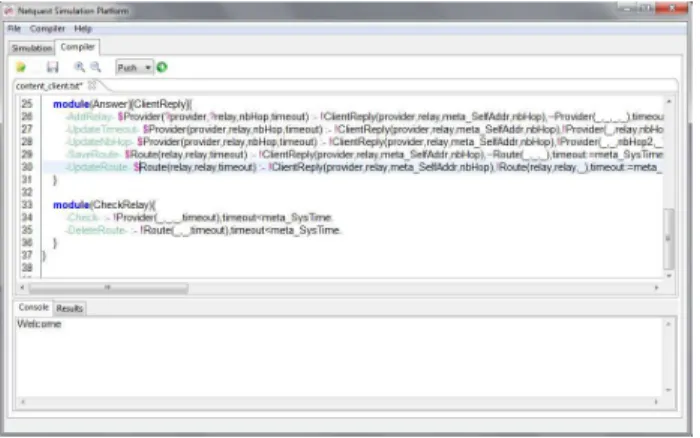This screenshot has height=438, width=700.
Task: Click the zoom out magnifier icon
Action: coord(96,67)
